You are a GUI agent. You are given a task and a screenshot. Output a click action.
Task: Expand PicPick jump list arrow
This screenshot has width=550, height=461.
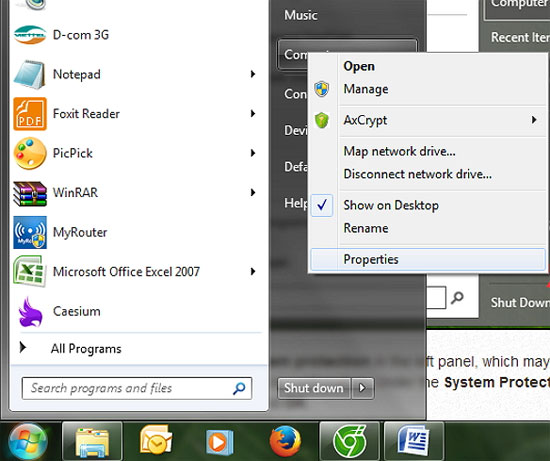click(x=253, y=153)
